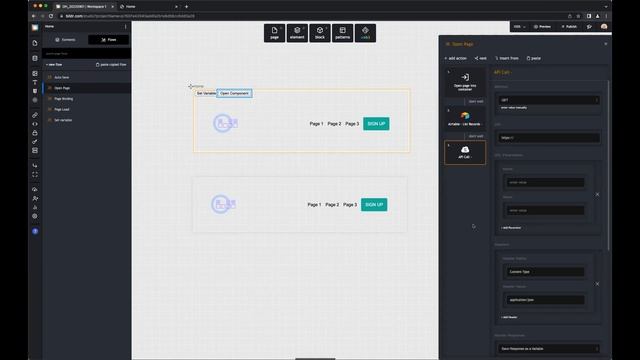Click the text tool icon in the left sidebar

(x=35, y=82)
